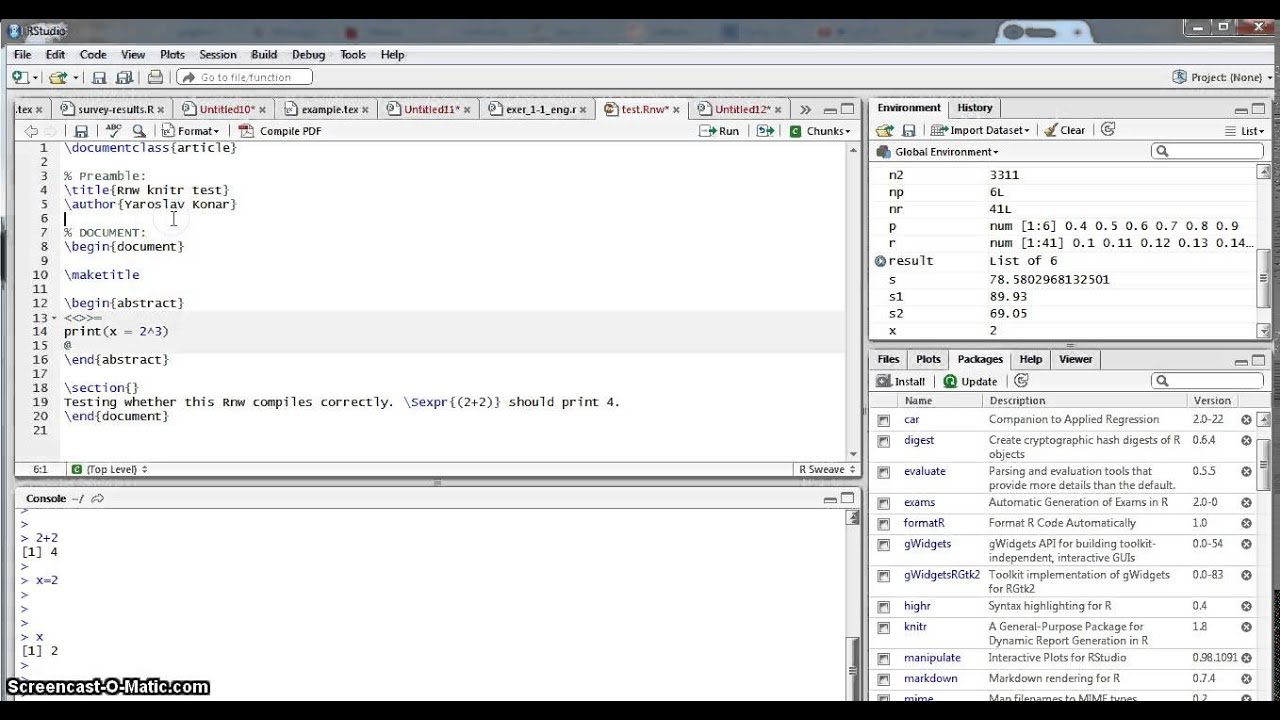Expand the result list object
The width and height of the screenshot is (1280, 720).
[x=880, y=261]
